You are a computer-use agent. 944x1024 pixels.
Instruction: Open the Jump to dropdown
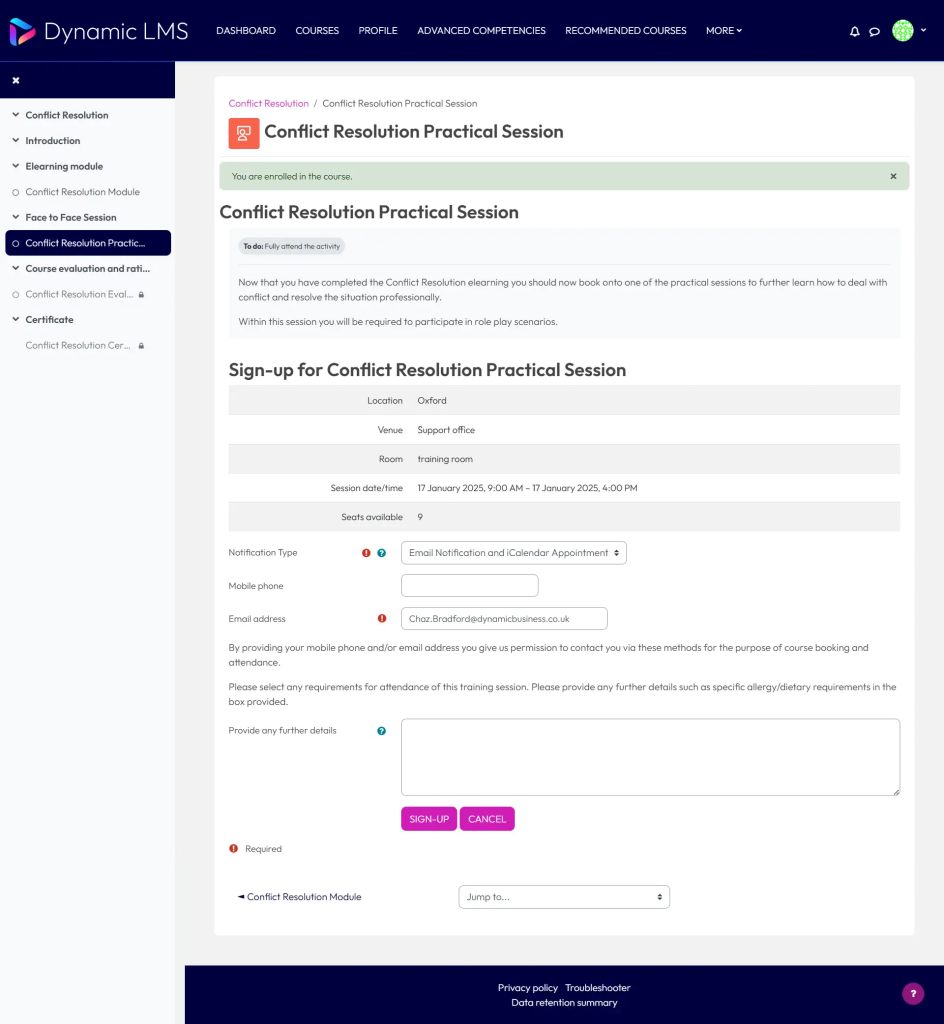[x=564, y=897]
